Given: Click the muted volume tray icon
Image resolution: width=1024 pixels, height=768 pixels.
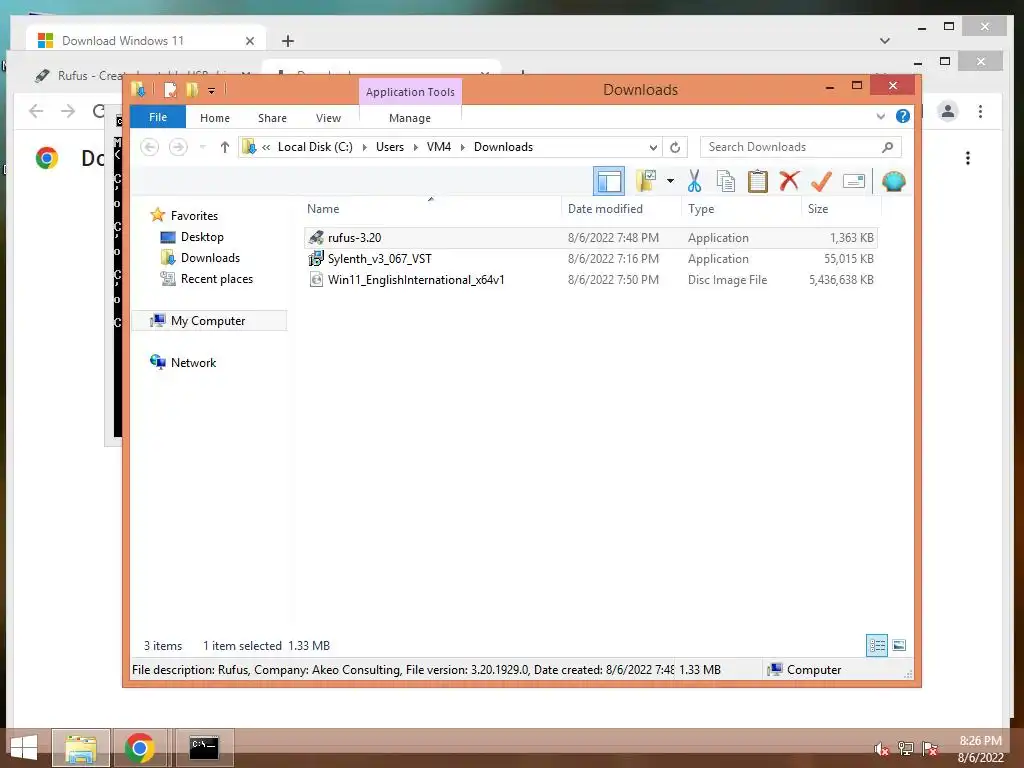Looking at the screenshot, I should (881, 749).
